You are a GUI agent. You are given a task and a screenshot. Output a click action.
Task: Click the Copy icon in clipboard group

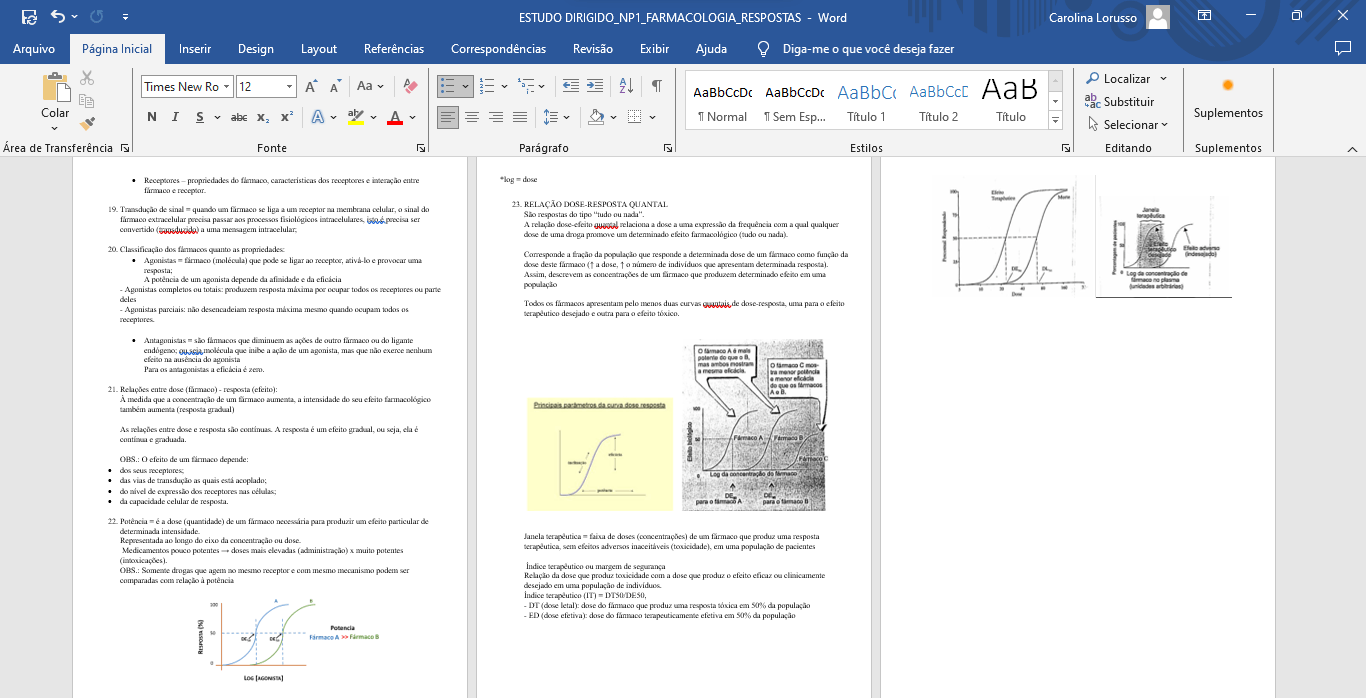[x=87, y=101]
